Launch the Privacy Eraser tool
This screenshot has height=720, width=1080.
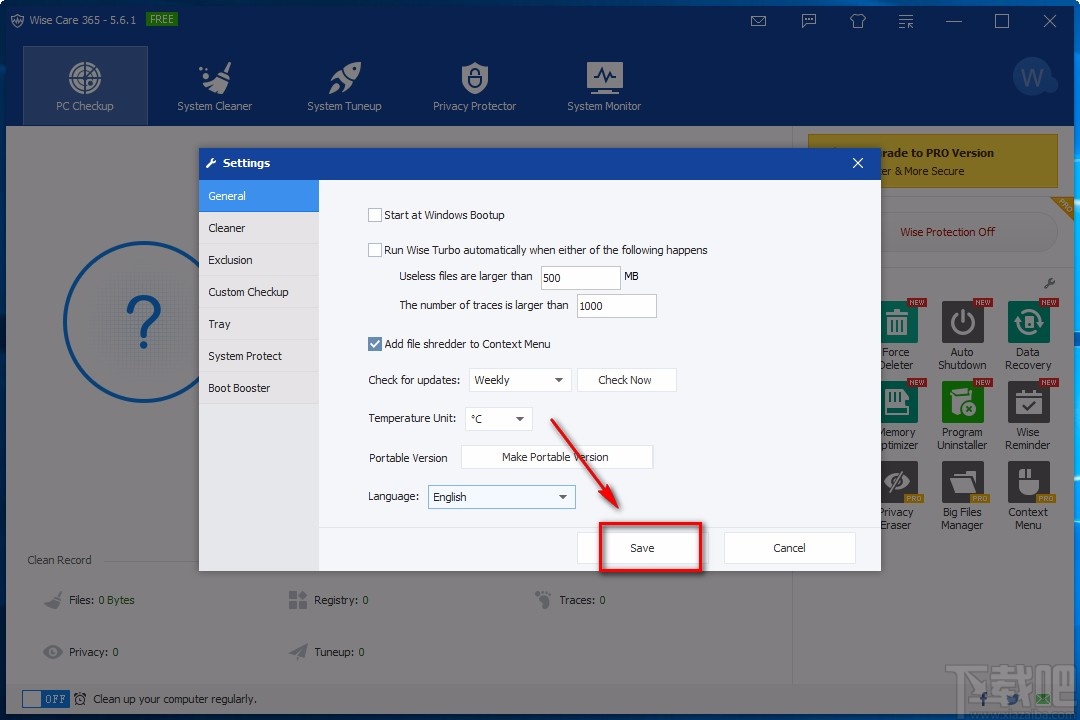pos(897,495)
